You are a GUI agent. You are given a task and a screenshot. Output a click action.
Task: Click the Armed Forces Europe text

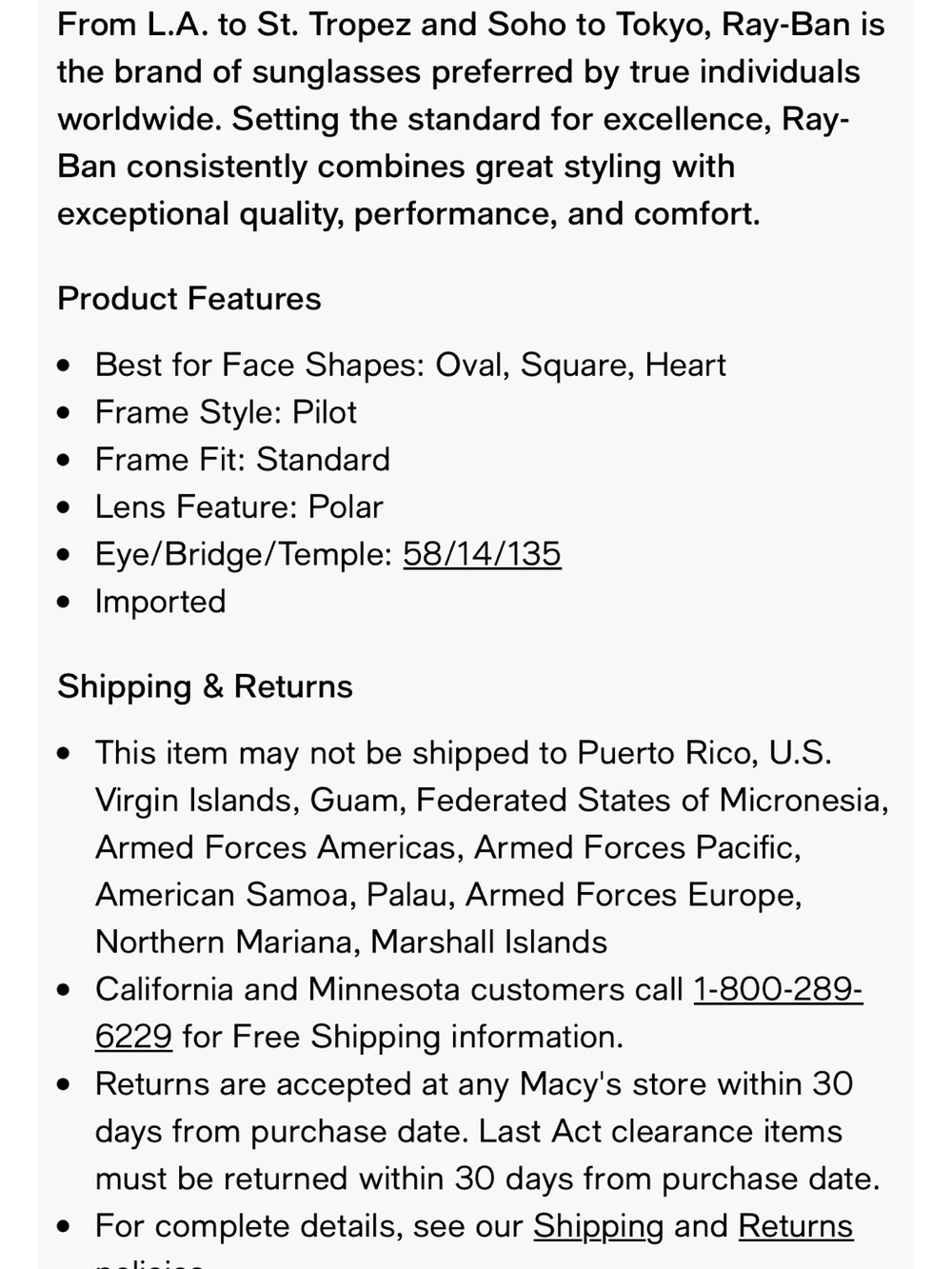coord(633,895)
